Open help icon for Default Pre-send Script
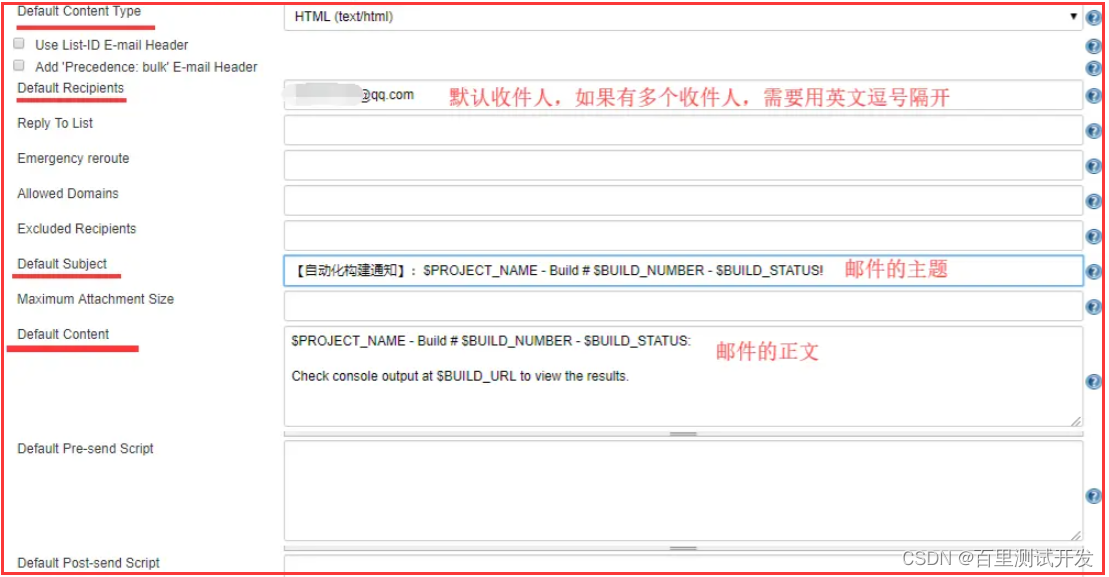Screen dimensions: 1109x577 click(1093, 496)
